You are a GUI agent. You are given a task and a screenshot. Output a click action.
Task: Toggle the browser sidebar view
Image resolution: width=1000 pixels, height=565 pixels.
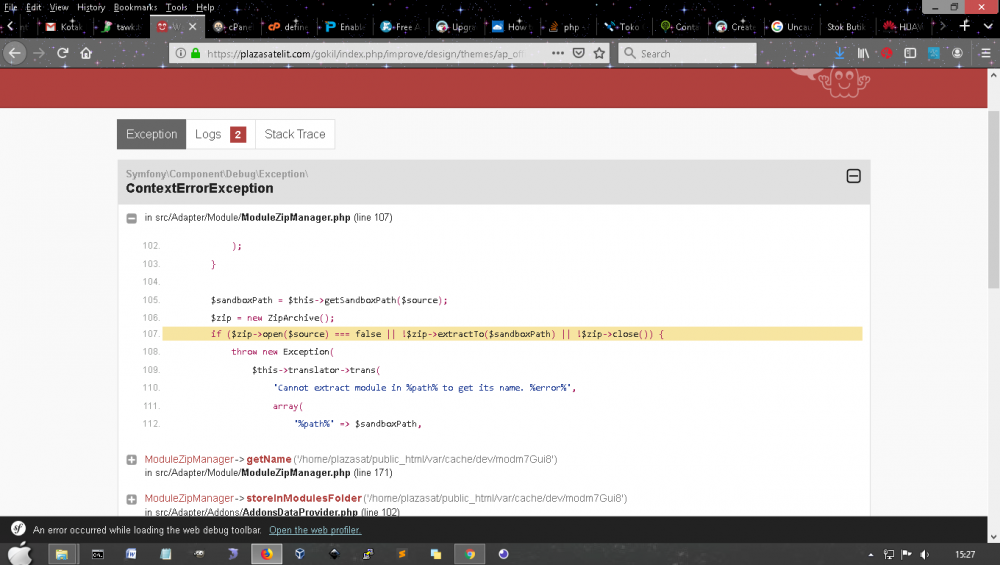910,53
